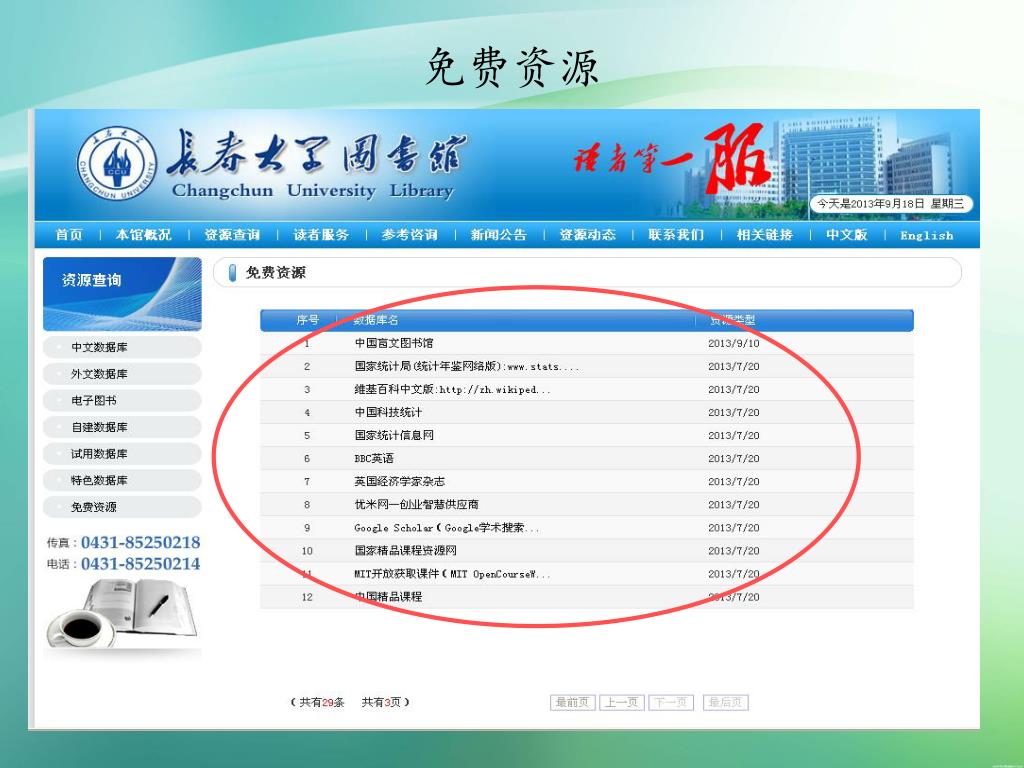Open the MIT开放获取课件 resource

tap(453, 574)
